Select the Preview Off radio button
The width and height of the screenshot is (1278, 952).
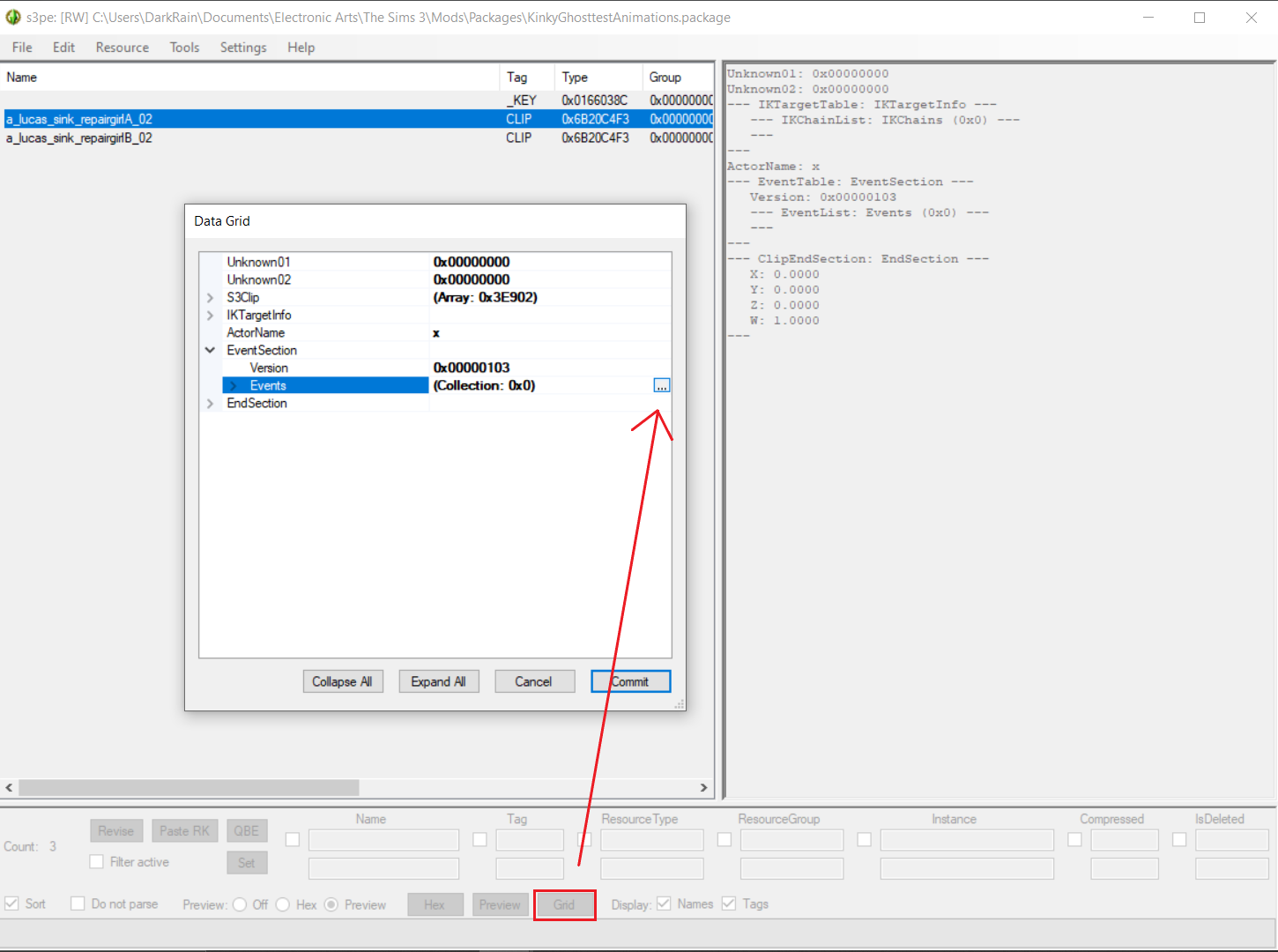240,904
